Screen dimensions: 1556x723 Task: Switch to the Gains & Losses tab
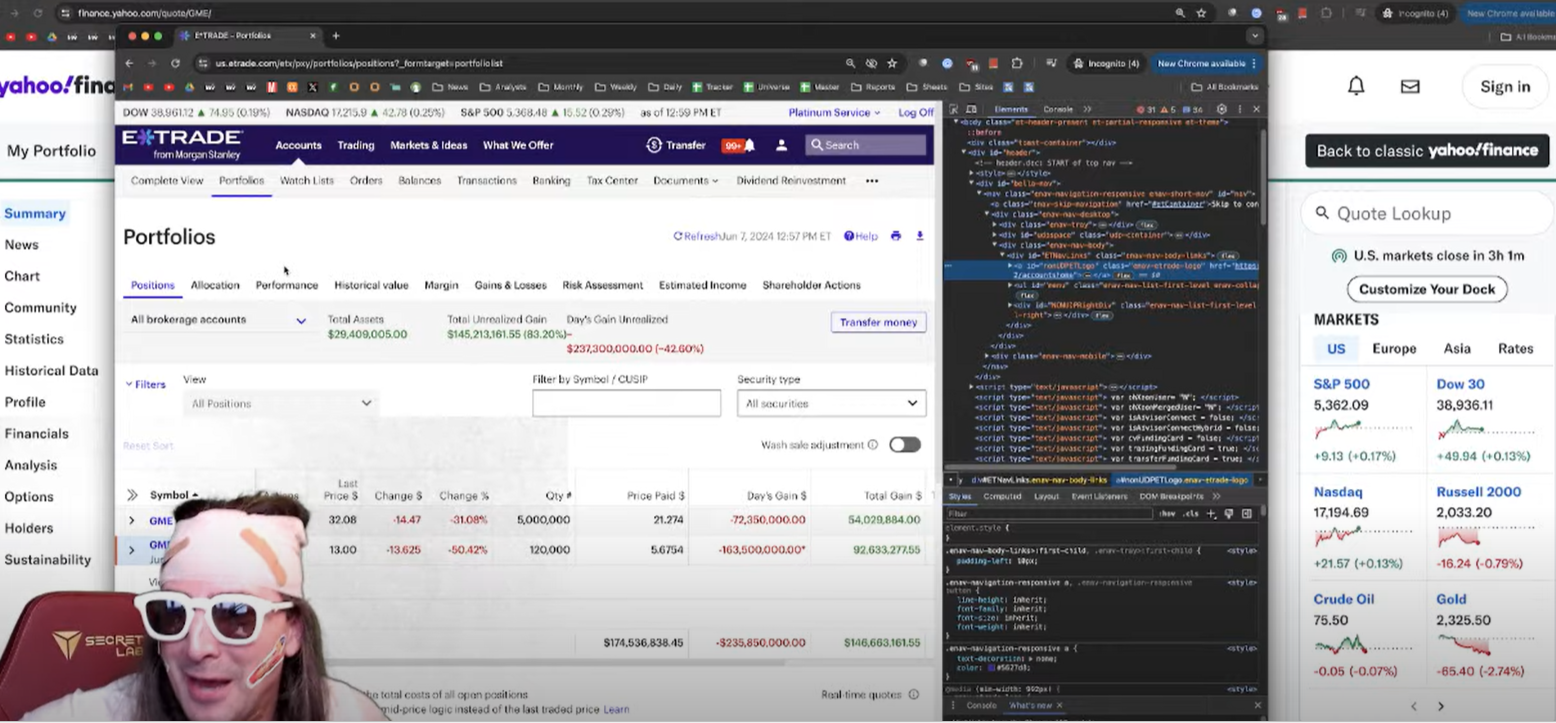click(510, 285)
